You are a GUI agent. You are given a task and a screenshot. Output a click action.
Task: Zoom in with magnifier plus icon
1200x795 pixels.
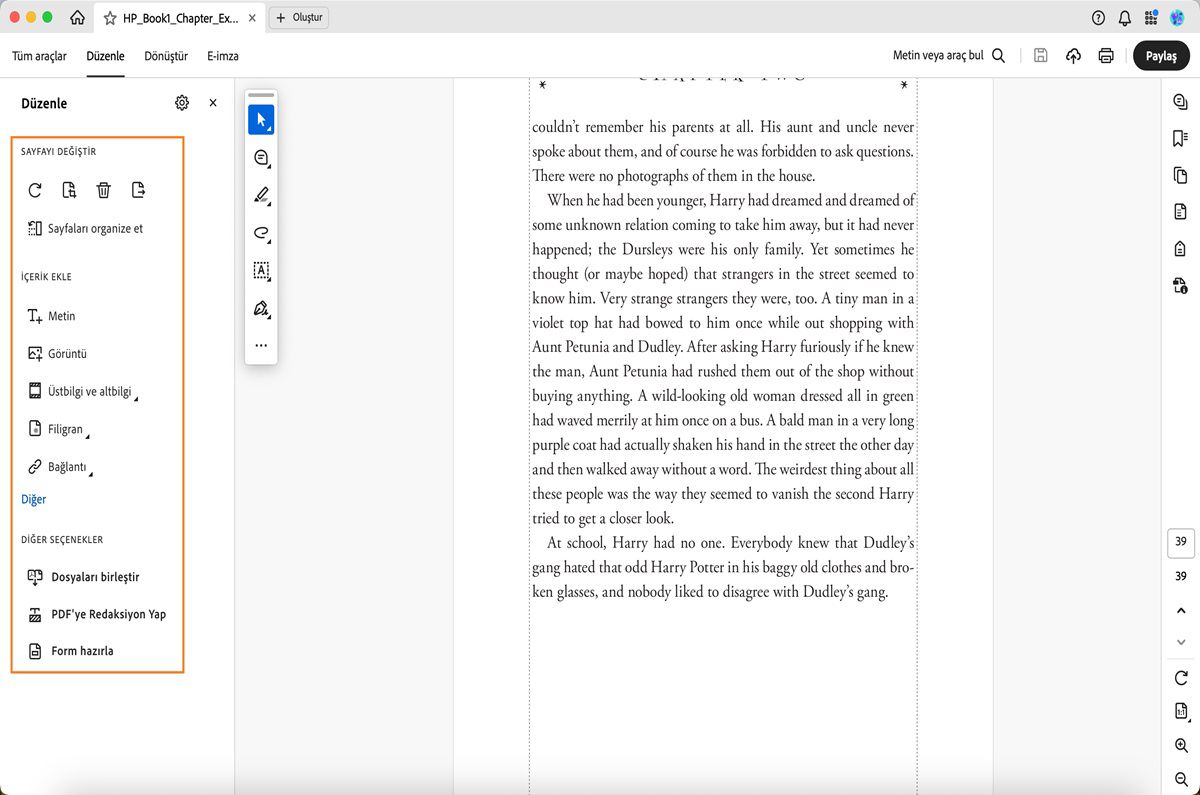click(x=1181, y=746)
